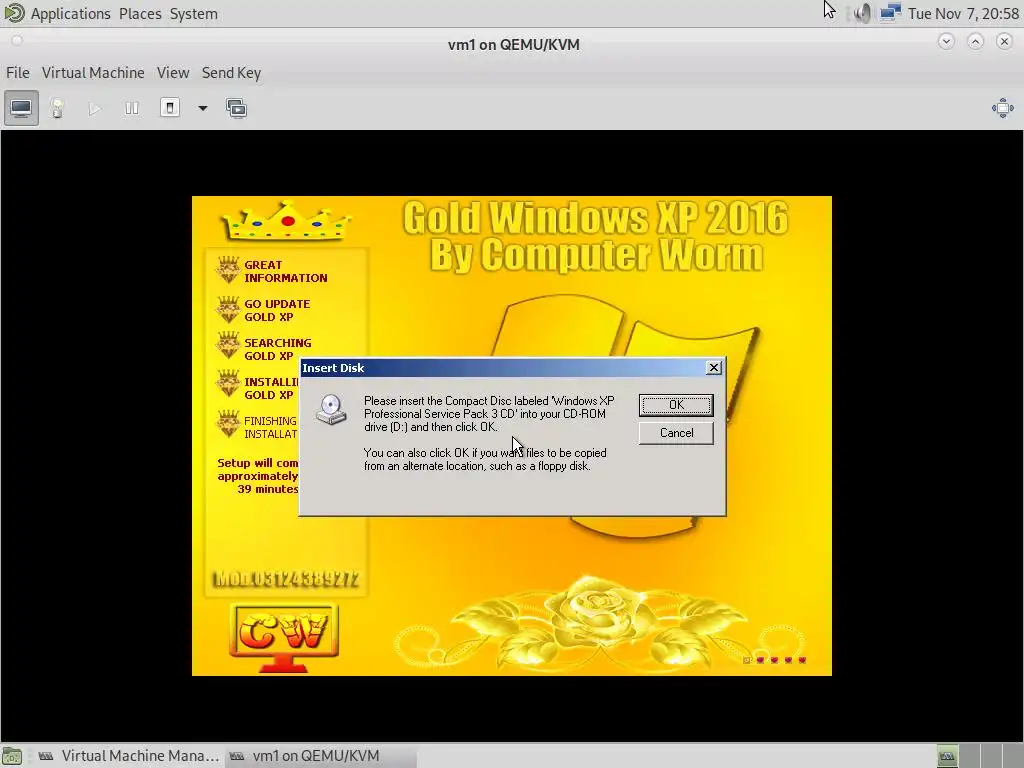1024x768 pixels.
Task: Maximize the vm1 on QEMU/KVM window
Action: [975, 41]
